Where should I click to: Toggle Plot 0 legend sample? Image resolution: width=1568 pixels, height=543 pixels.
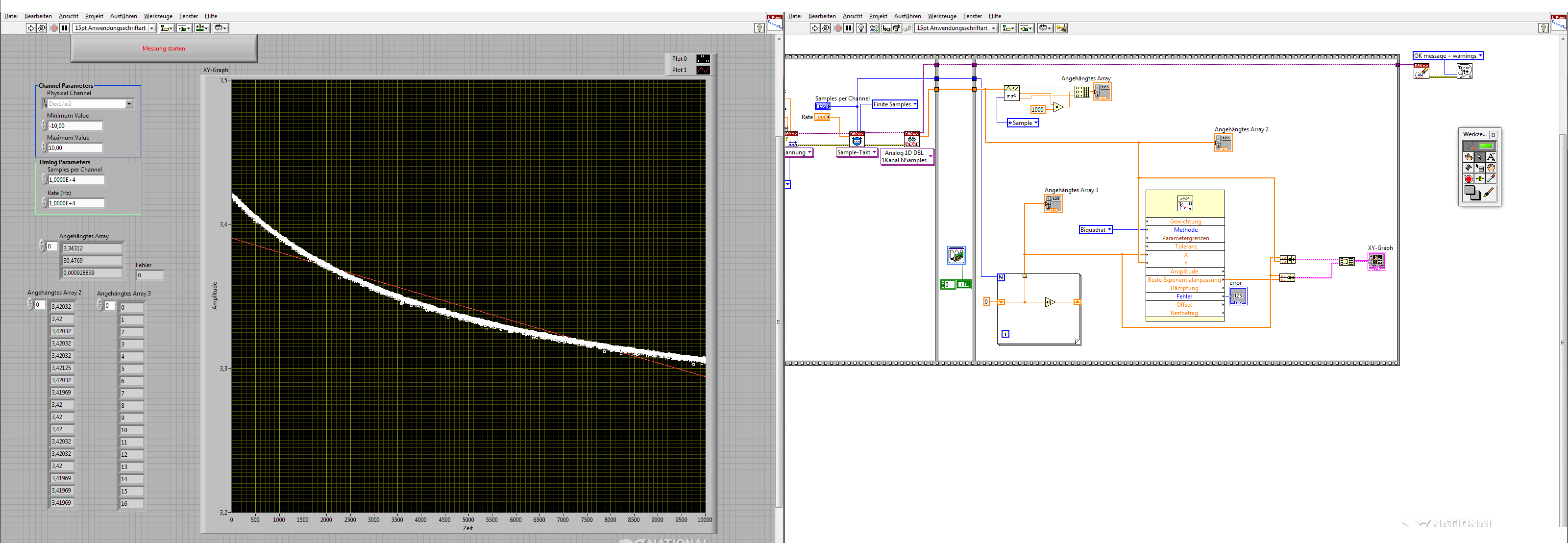(x=703, y=59)
